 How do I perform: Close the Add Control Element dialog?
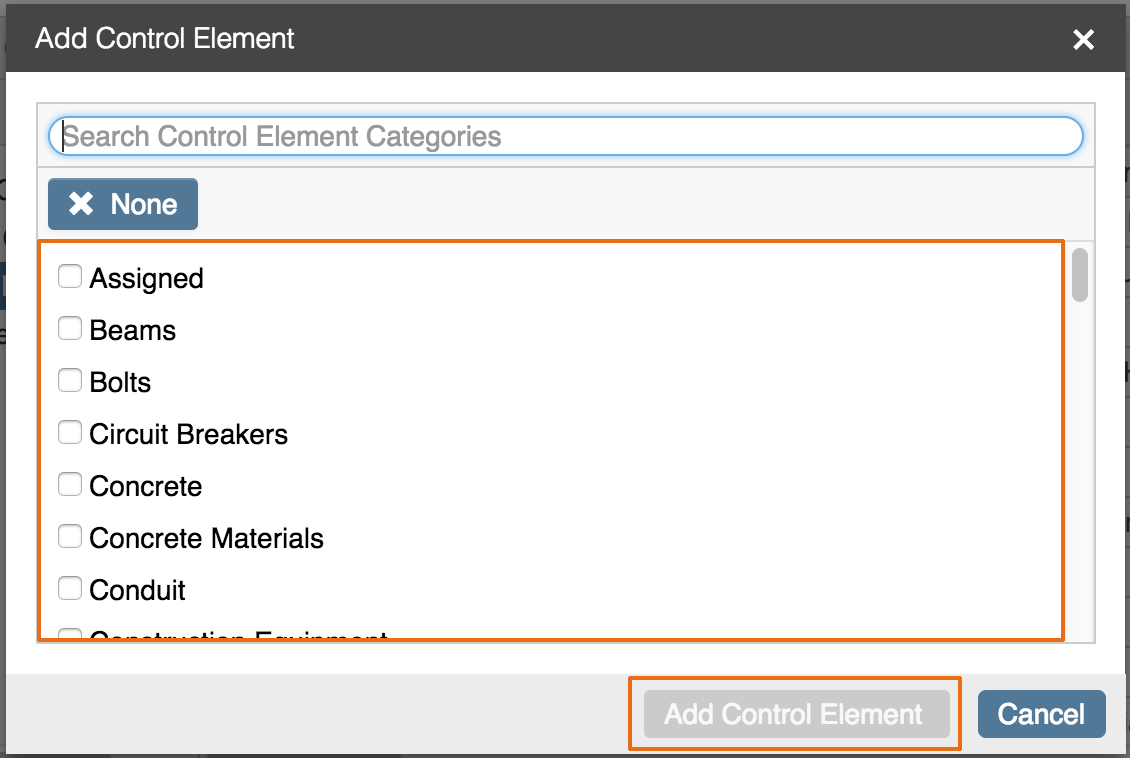[1083, 39]
